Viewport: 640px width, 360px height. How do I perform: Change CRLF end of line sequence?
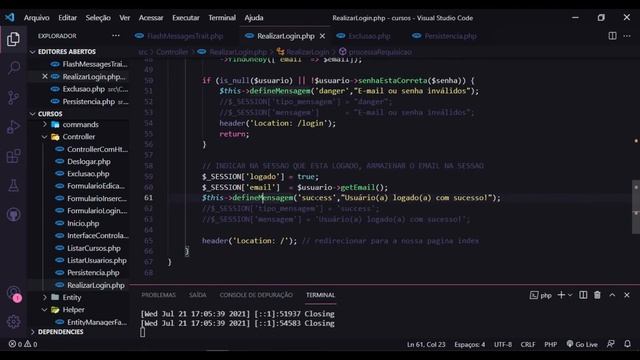pyautogui.click(x=528, y=344)
